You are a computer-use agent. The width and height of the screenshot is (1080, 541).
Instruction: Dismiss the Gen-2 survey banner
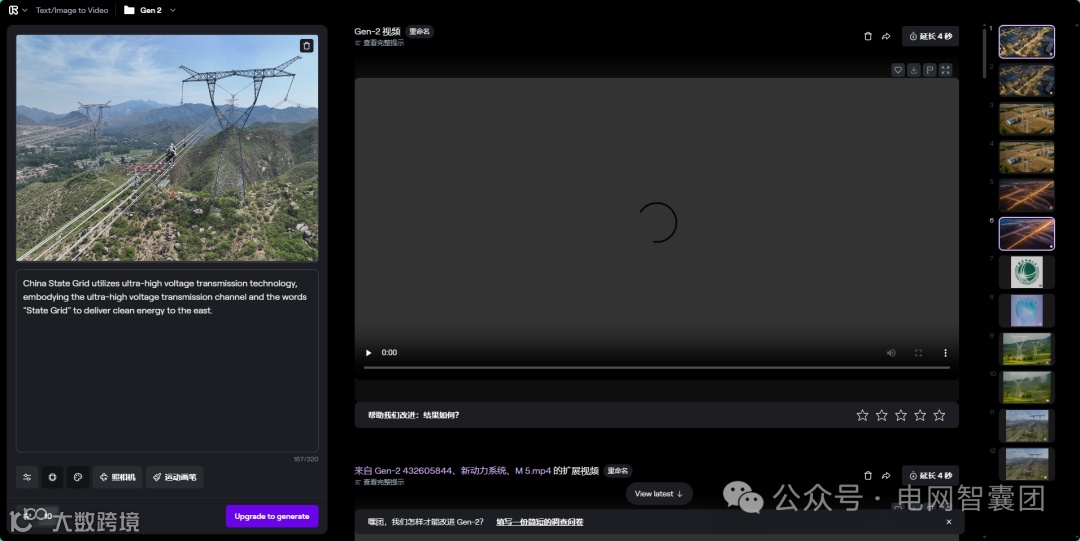click(948, 522)
